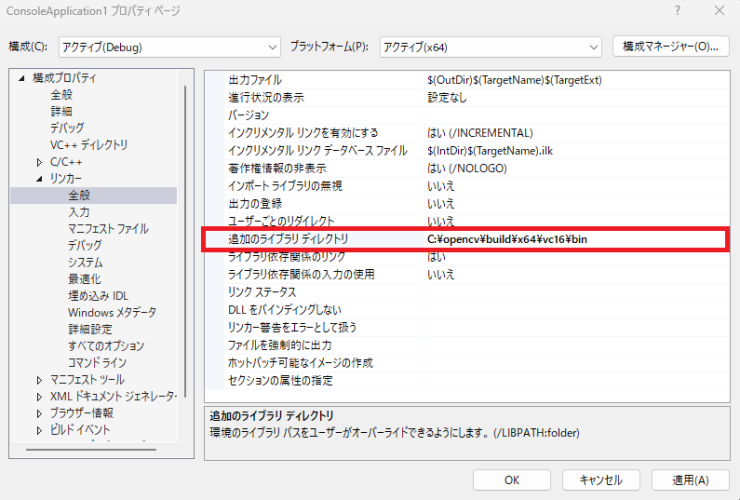Expand the ビルド イベント tree node

(x=40, y=430)
